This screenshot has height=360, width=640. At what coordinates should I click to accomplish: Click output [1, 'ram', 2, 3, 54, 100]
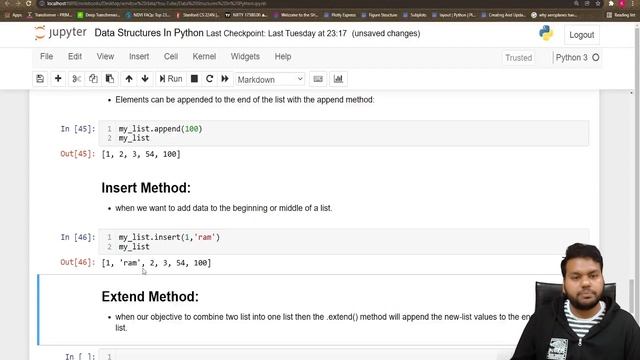[156, 263]
